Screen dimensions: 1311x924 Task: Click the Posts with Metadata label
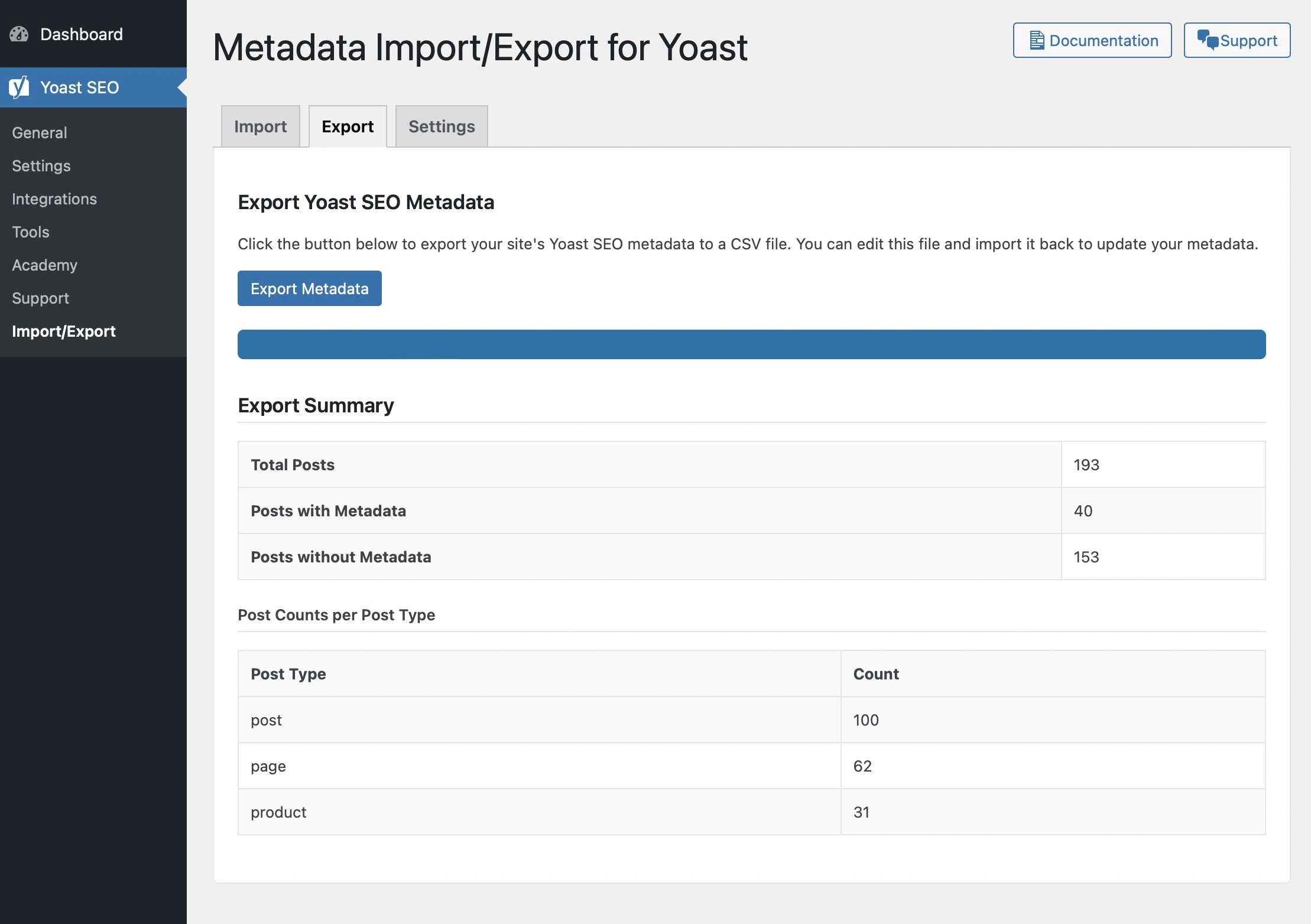click(329, 511)
